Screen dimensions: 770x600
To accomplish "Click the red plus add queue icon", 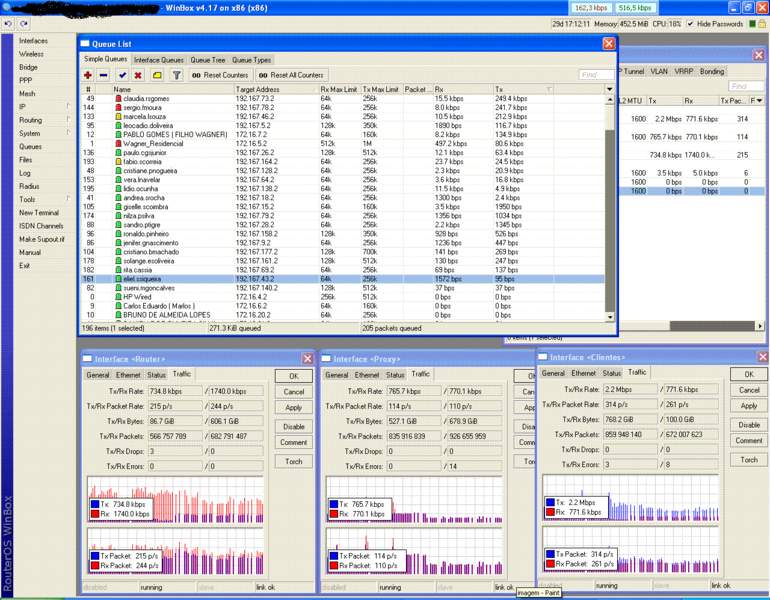I will (x=88, y=75).
